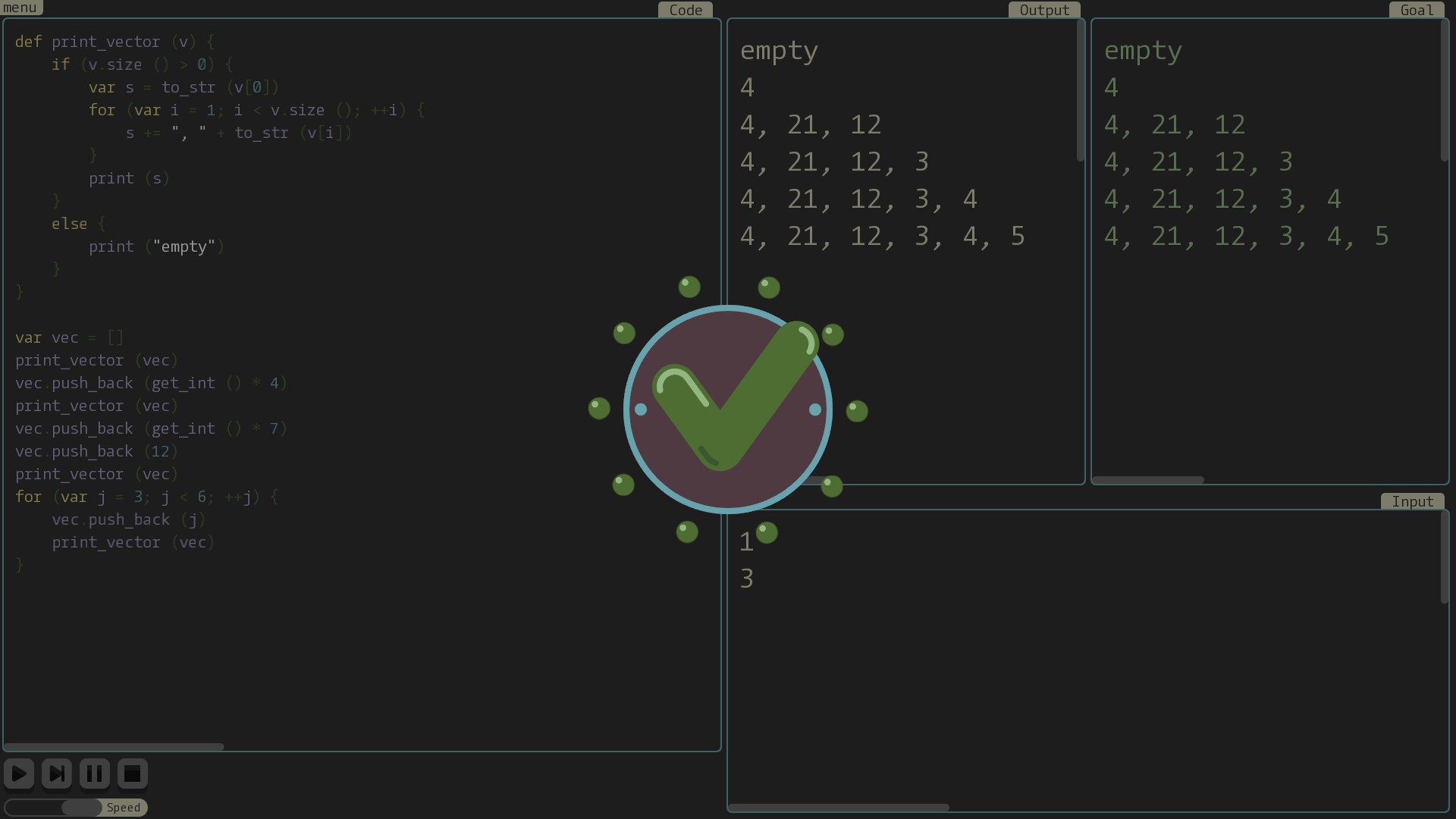Screen dimensions: 1456x819
Task: Stop the running program
Action: (x=132, y=773)
